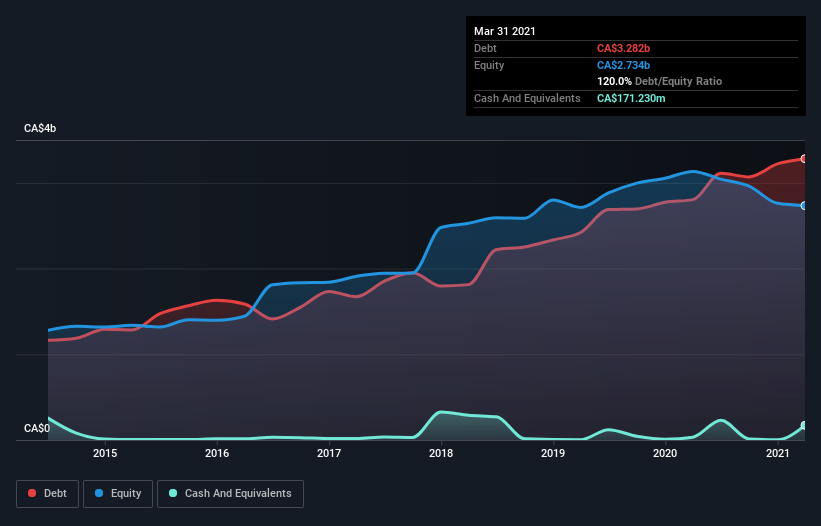Toggle Cash And Equivalents legend button

click(230, 494)
